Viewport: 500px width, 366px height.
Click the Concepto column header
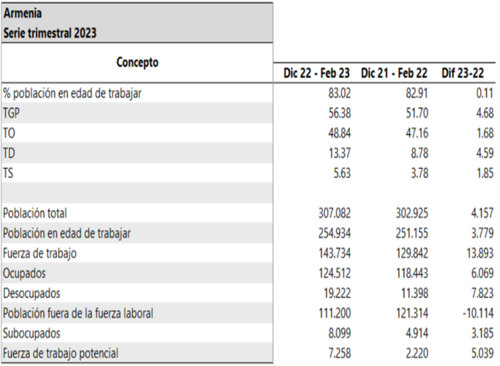[x=137, y=63]
